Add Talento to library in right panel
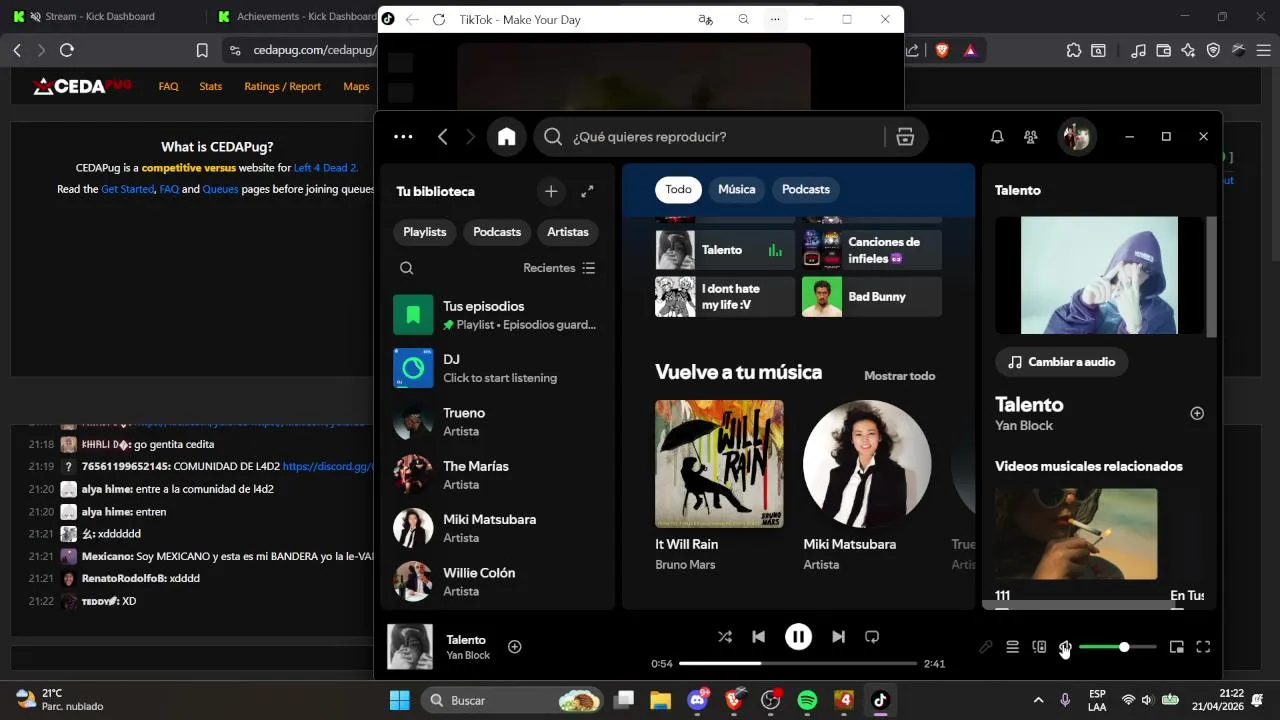The image size is (1280, 720). (1197, 413)
